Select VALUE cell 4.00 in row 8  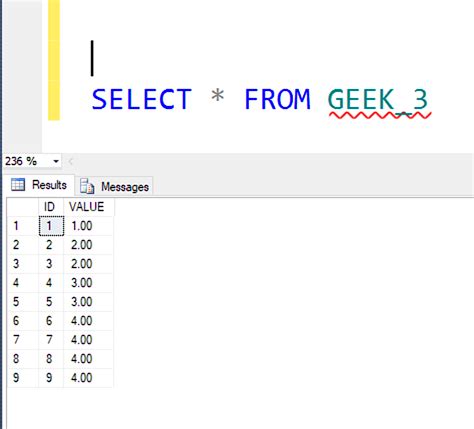click(88, 359)
